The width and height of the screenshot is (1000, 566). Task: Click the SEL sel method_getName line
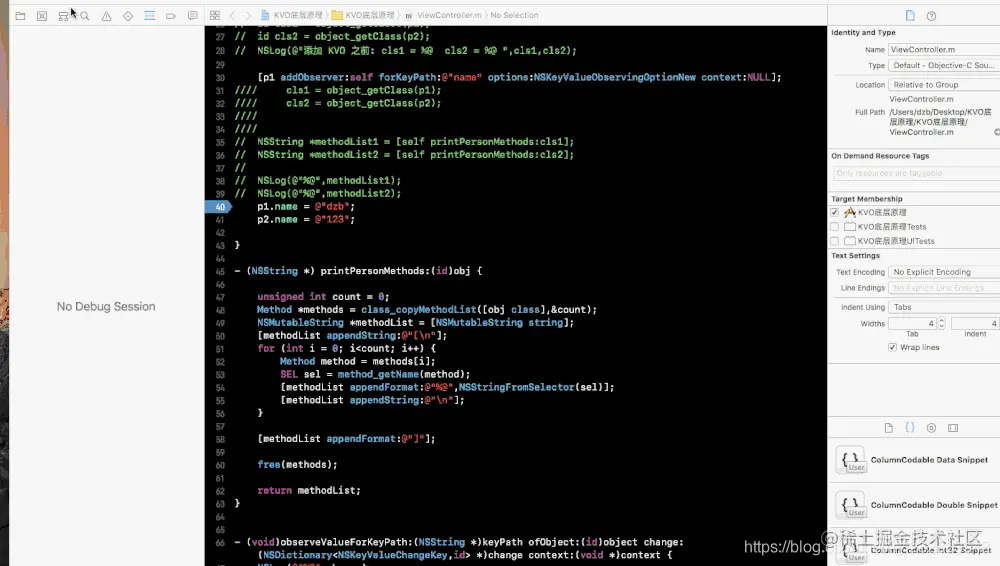[x=375, y=375]
